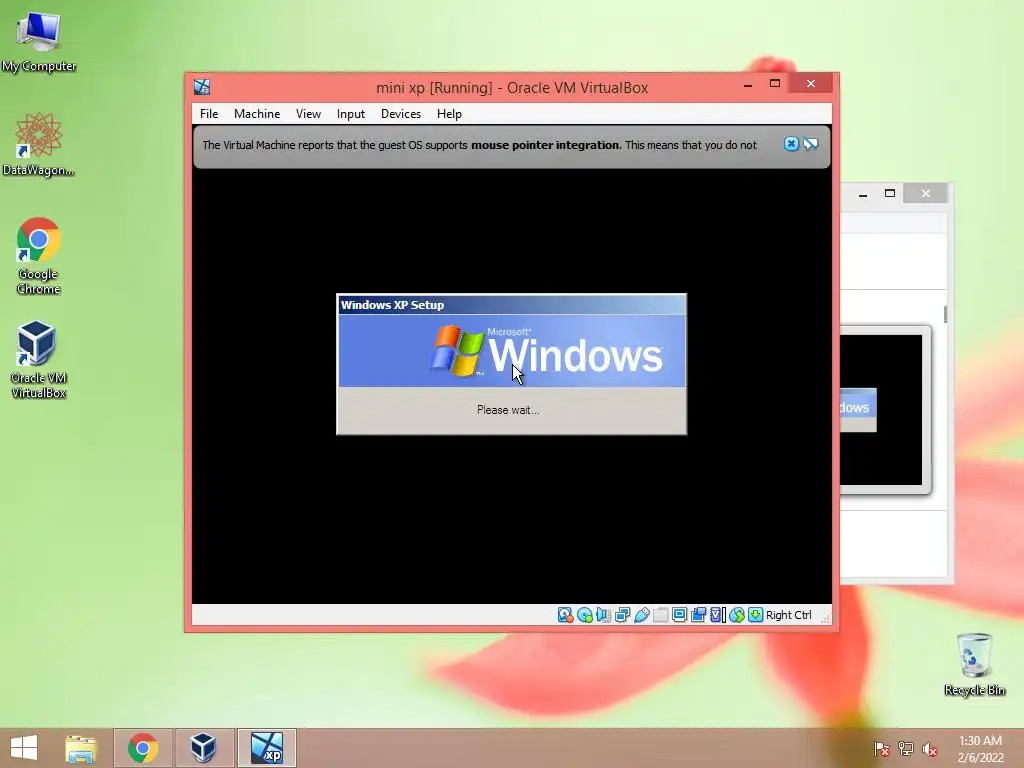Viewport: 1024px width, 768px height.
Task: Click the VirtualBox window title bar icon
Action: (x=202, y=87)
